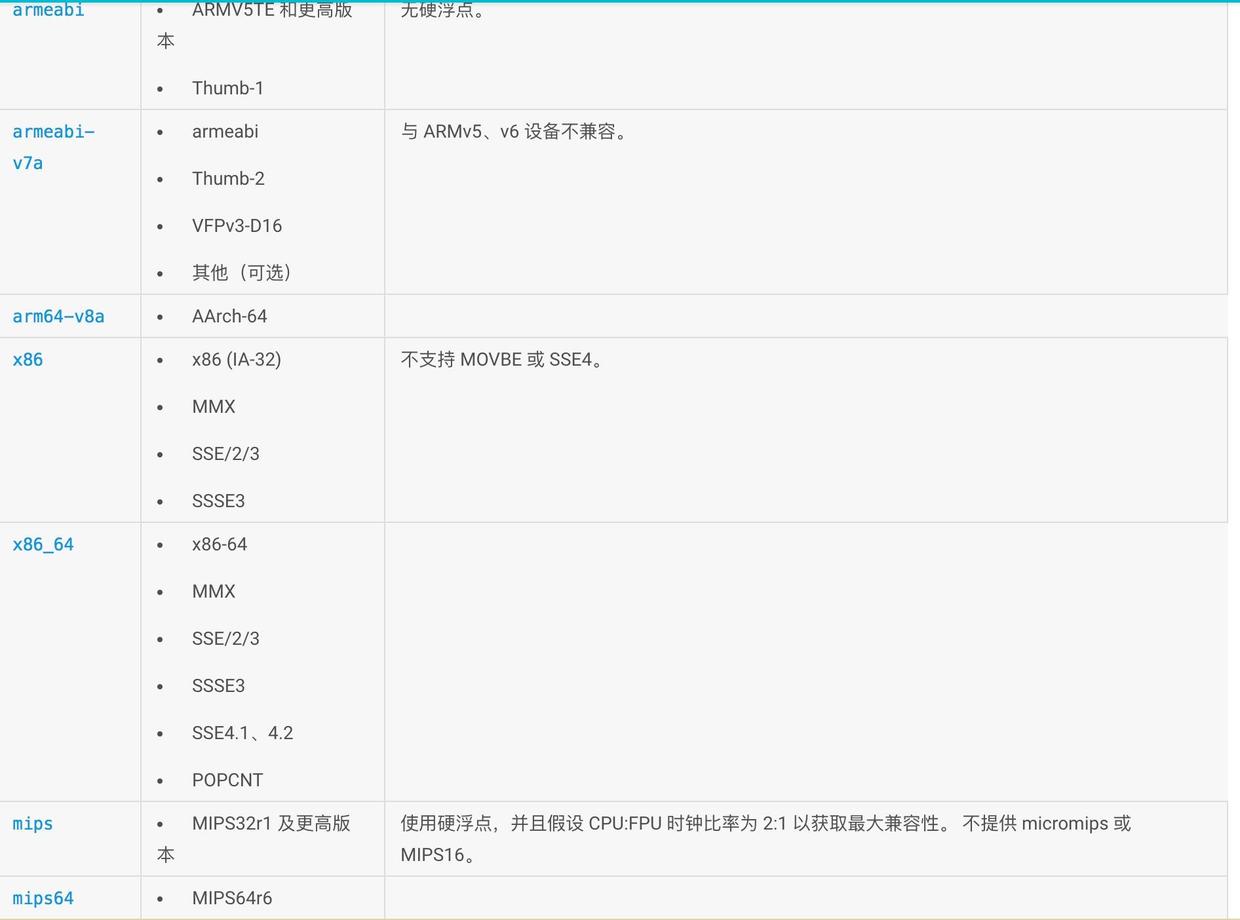Screen dimensions: 1240x920
Task: Open the x86 ABI link
Action: pos(28,360)
